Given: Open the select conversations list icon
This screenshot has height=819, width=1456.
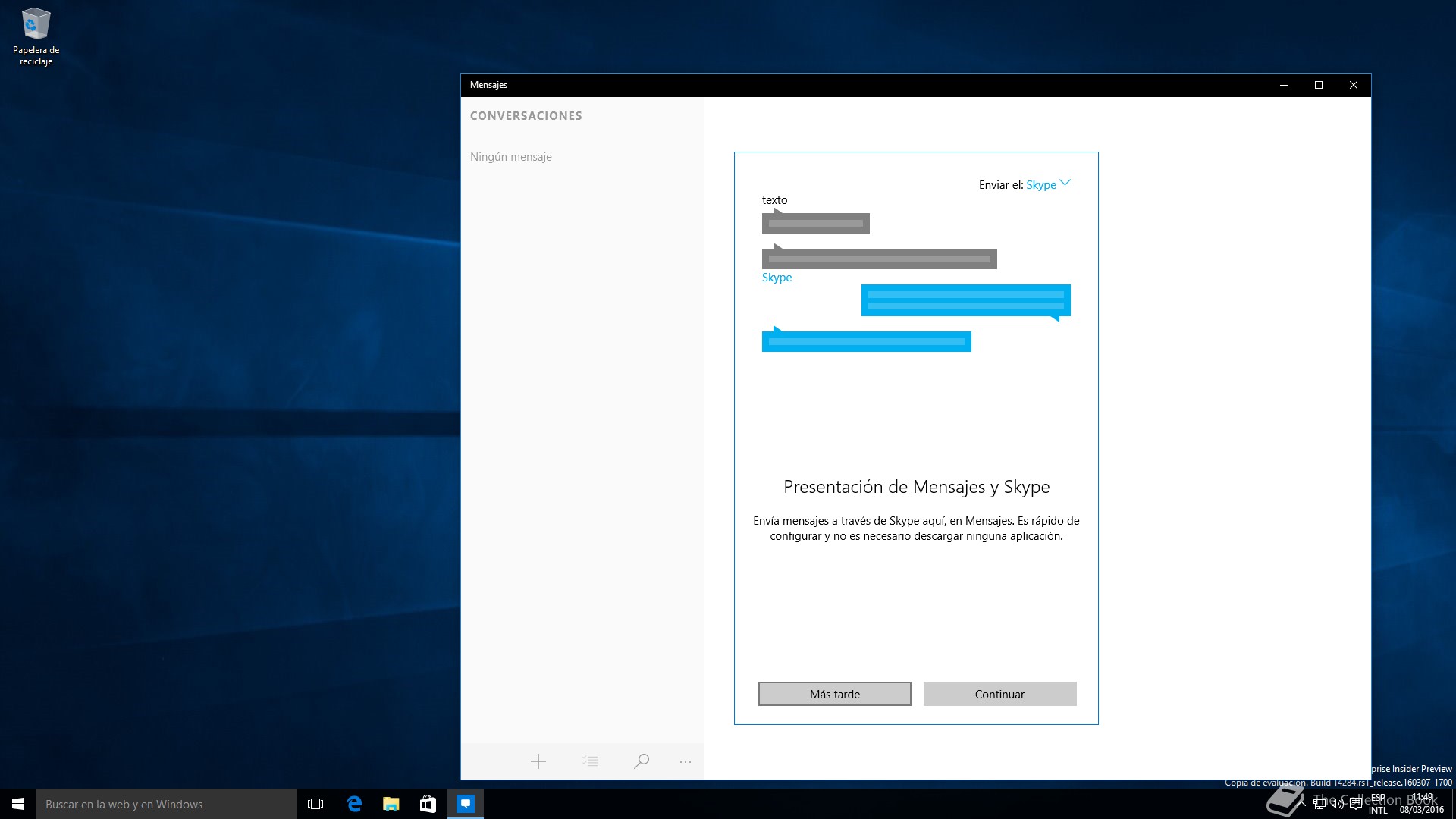Looking at the screenshot, I should [590, 761].
